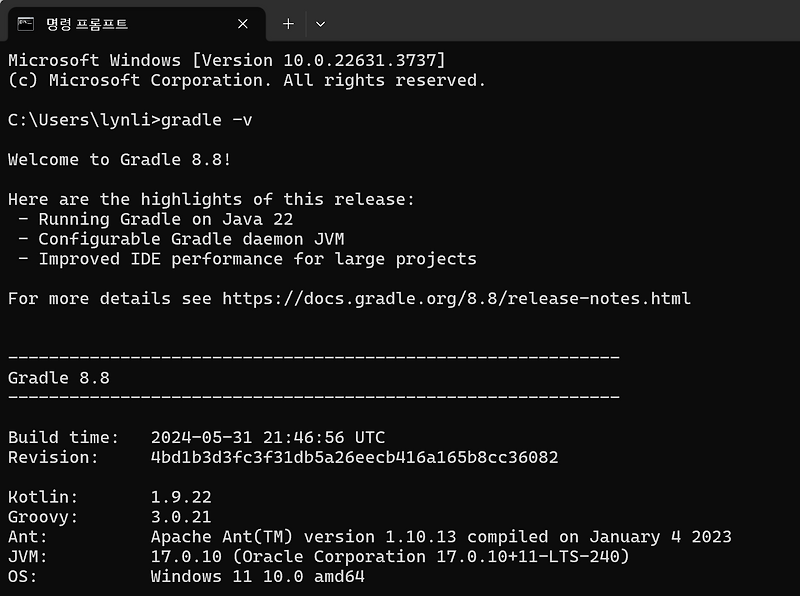Select the 명령 프롬프트 tab
This screenshot has height=596, width=800.
tap(120, 23)
